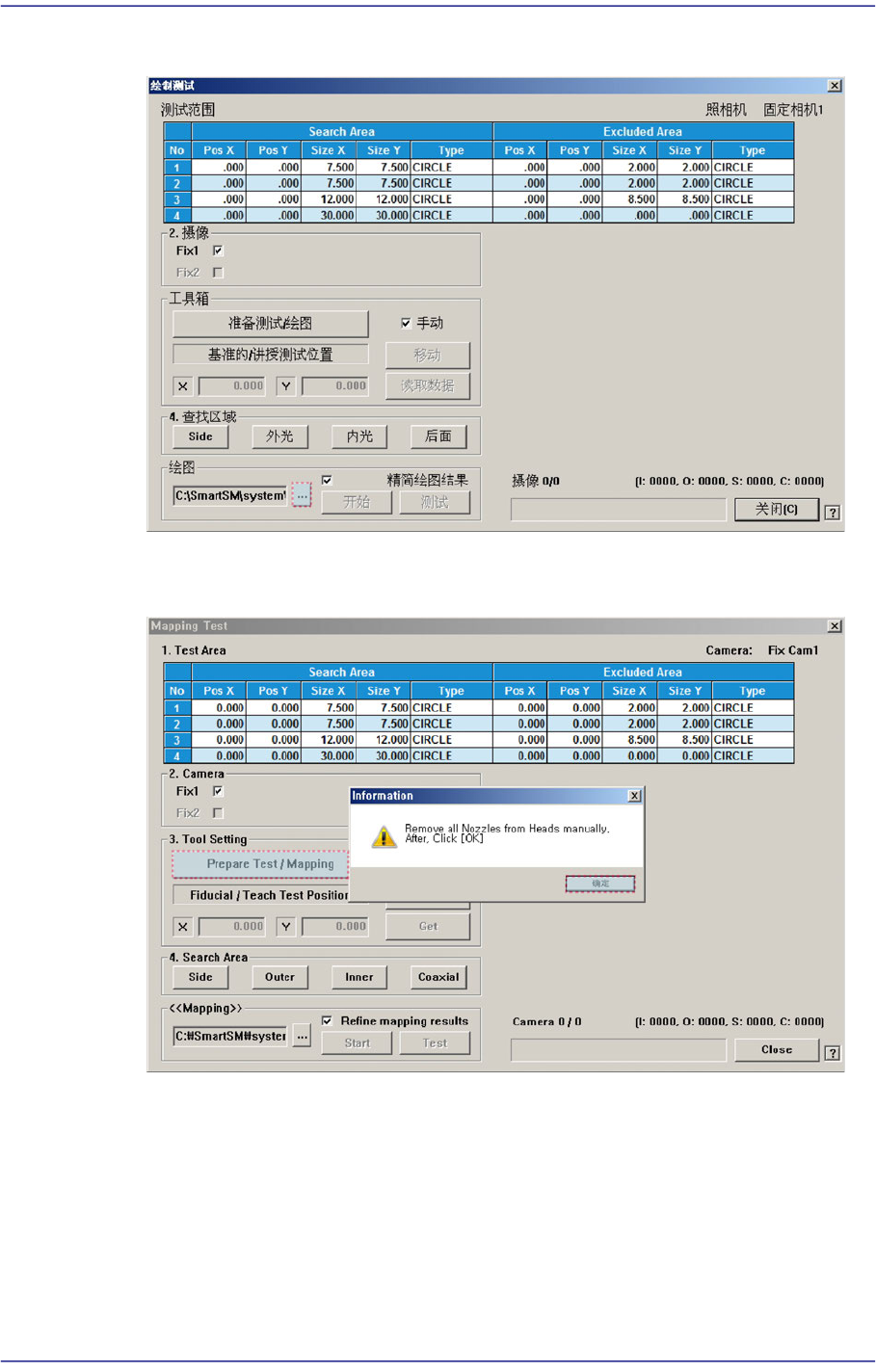Select 后面 search area button
The width and height of the screenshot is (876, 1372).
(438, 436)
